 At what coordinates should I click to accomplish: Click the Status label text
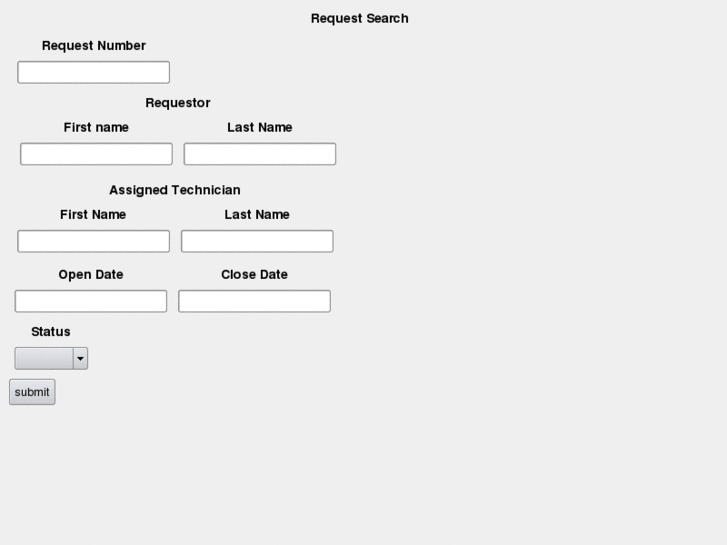tap(50, 331)
